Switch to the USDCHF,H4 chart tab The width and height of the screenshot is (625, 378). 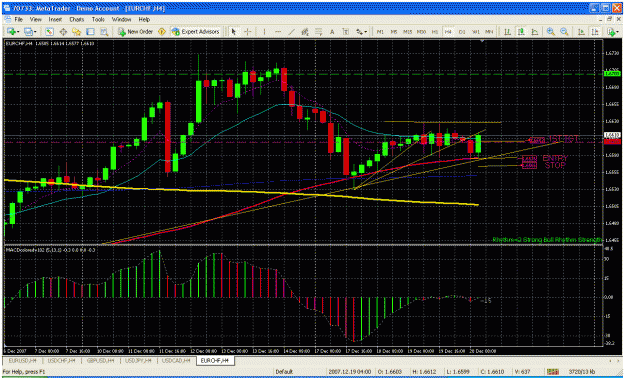point(61,360)
